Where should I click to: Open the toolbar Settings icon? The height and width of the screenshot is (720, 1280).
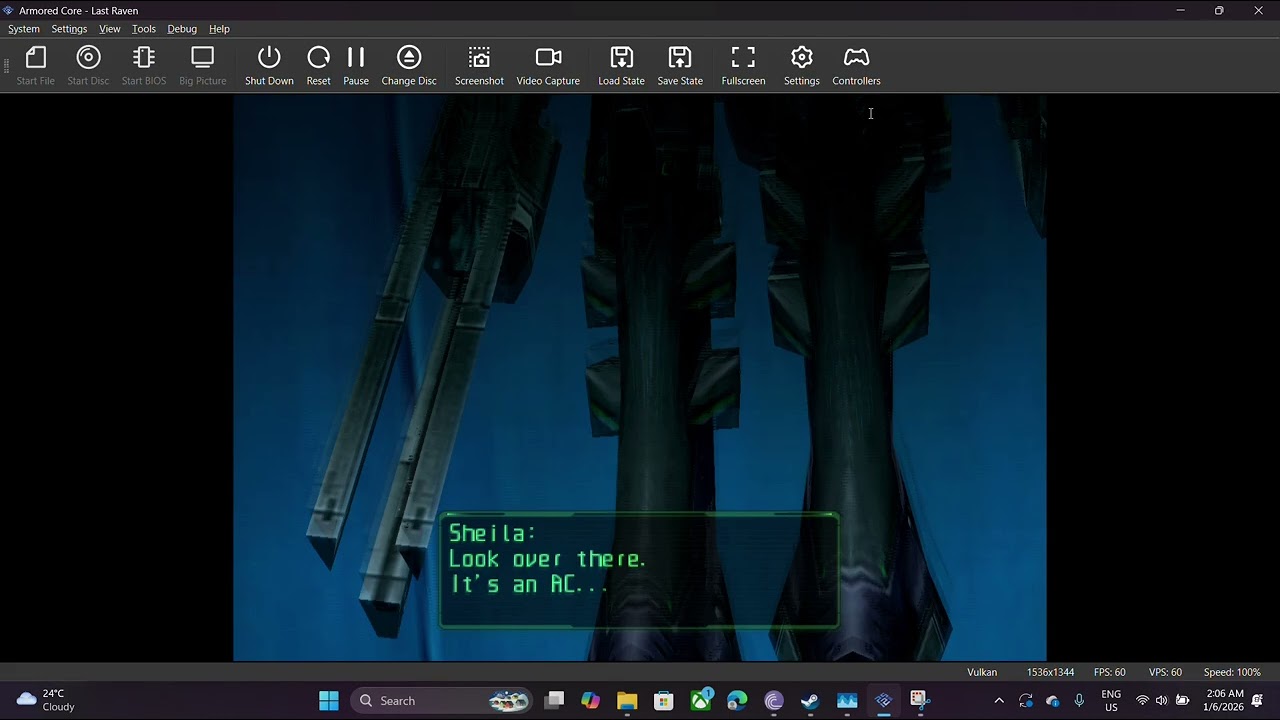(802, 66)
